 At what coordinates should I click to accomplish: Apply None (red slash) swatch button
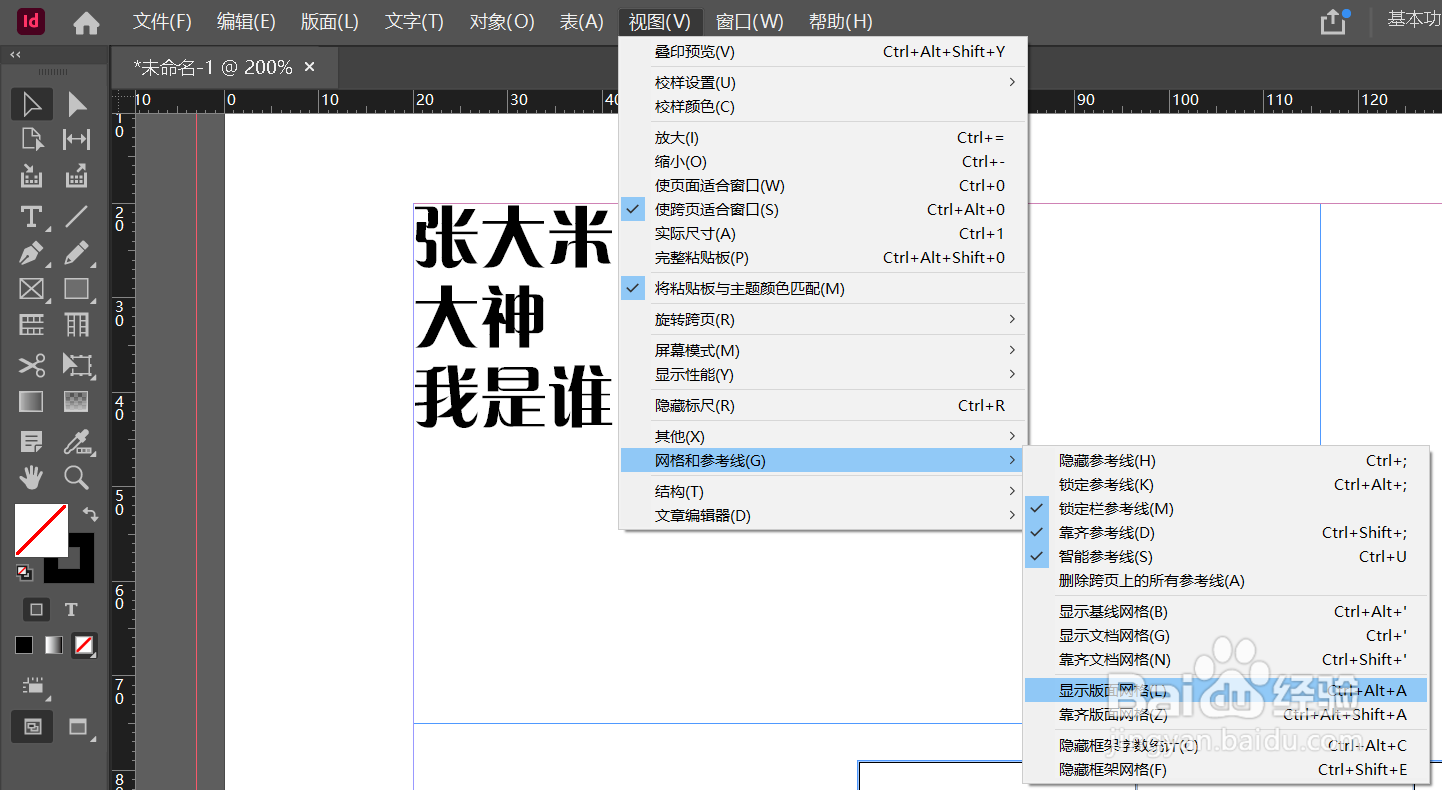click(84, 645)
